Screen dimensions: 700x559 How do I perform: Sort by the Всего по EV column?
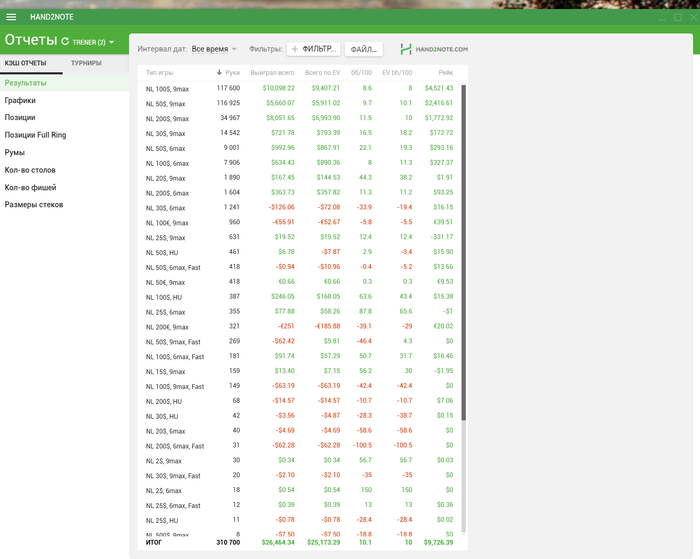(322, 72)
